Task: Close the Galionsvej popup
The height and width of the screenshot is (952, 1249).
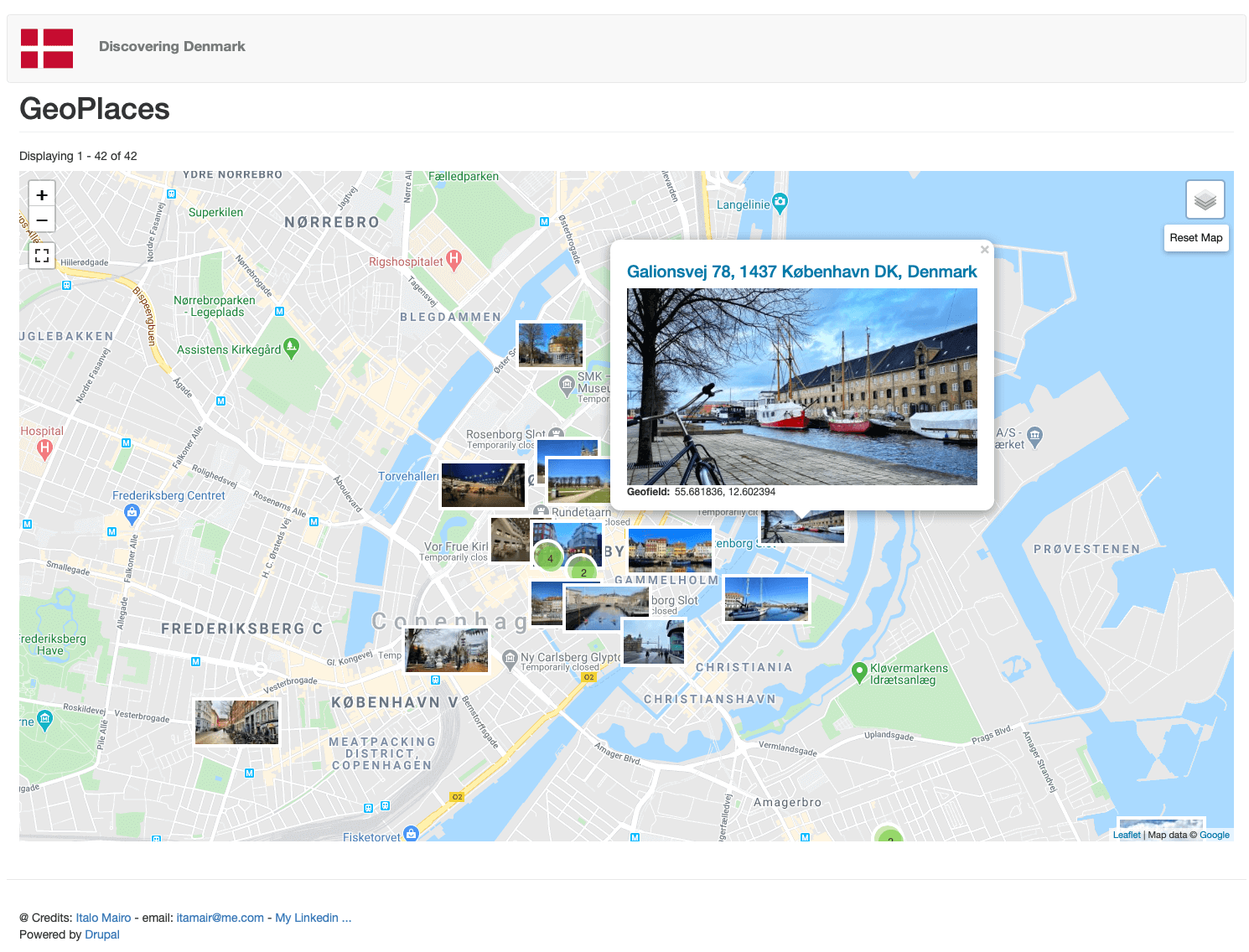Action: [x=984, y=250]
